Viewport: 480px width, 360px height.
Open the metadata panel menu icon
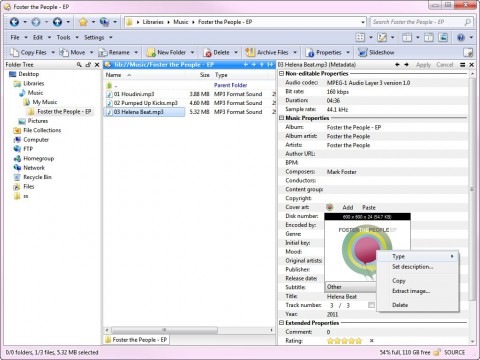(x=462, y=65)
